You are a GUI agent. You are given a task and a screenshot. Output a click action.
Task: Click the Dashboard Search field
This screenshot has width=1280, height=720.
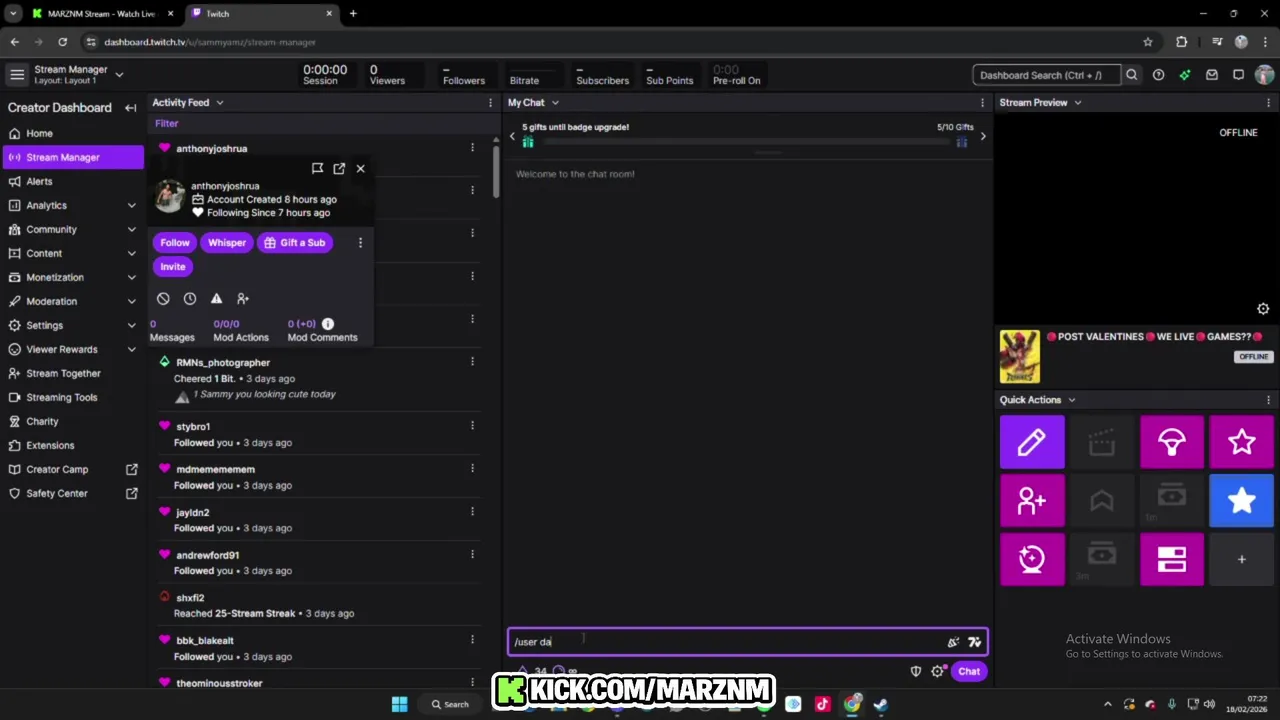1046,75
